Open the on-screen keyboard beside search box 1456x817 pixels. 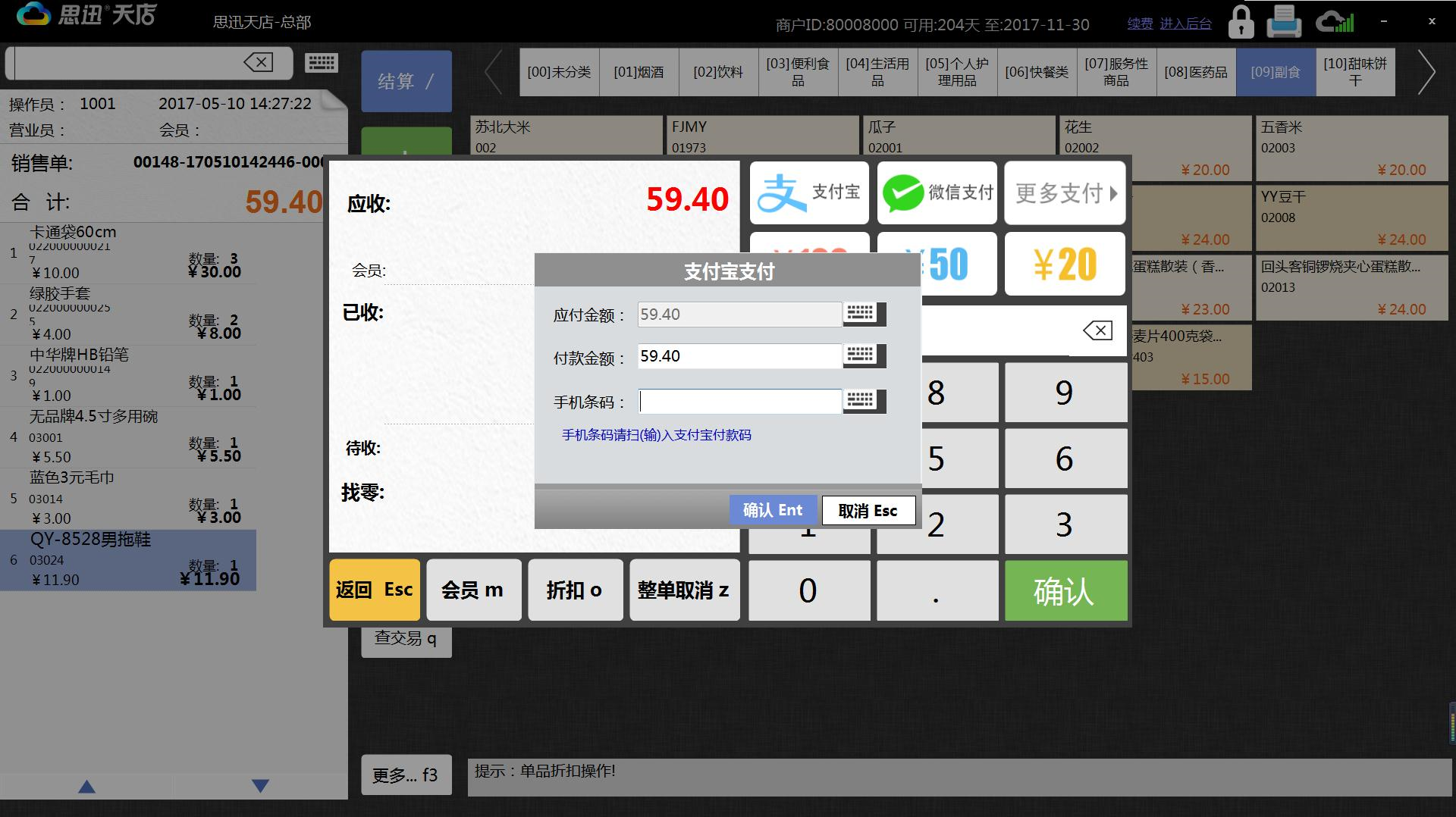[322, 63]
